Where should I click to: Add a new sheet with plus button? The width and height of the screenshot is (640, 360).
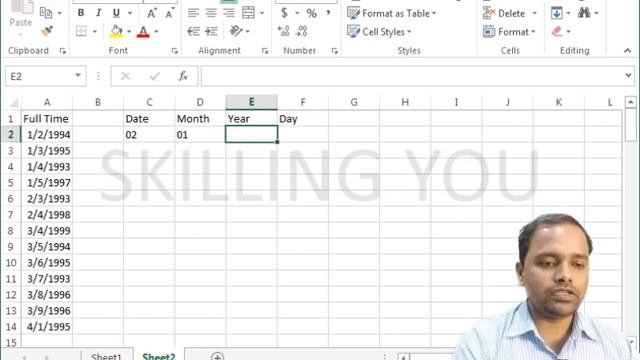218,356
